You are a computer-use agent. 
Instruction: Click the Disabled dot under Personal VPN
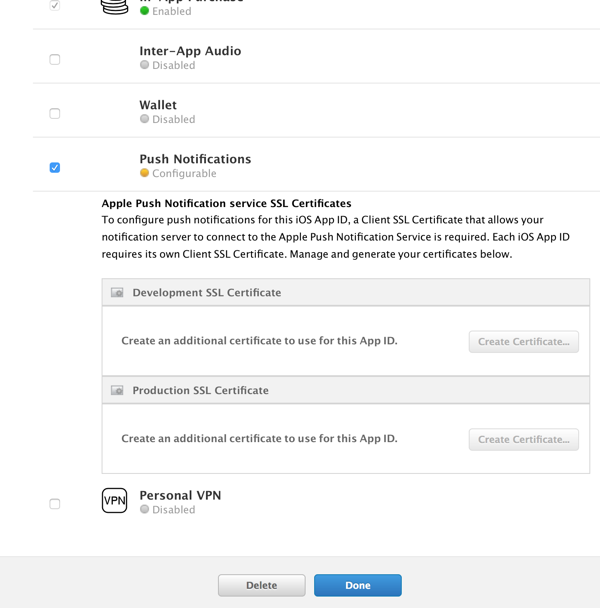145,509
